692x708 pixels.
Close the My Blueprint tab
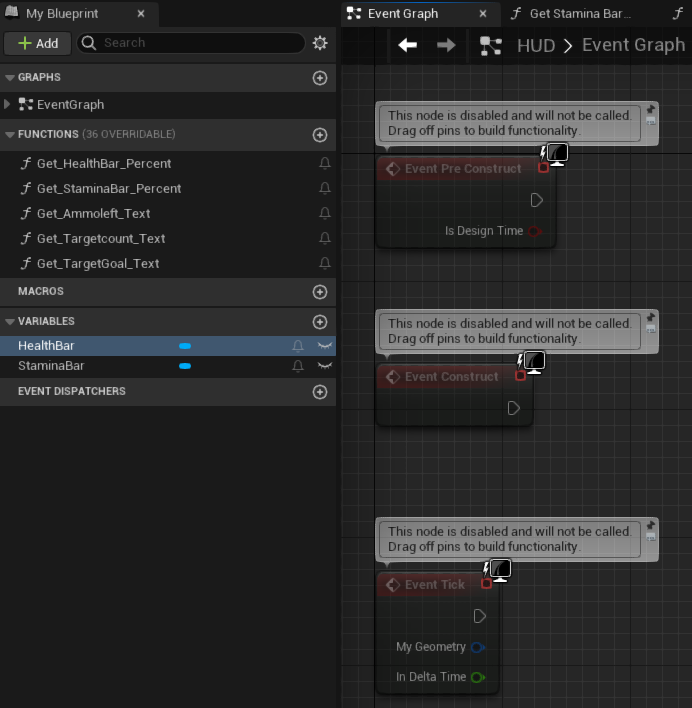tap(141, 14)
